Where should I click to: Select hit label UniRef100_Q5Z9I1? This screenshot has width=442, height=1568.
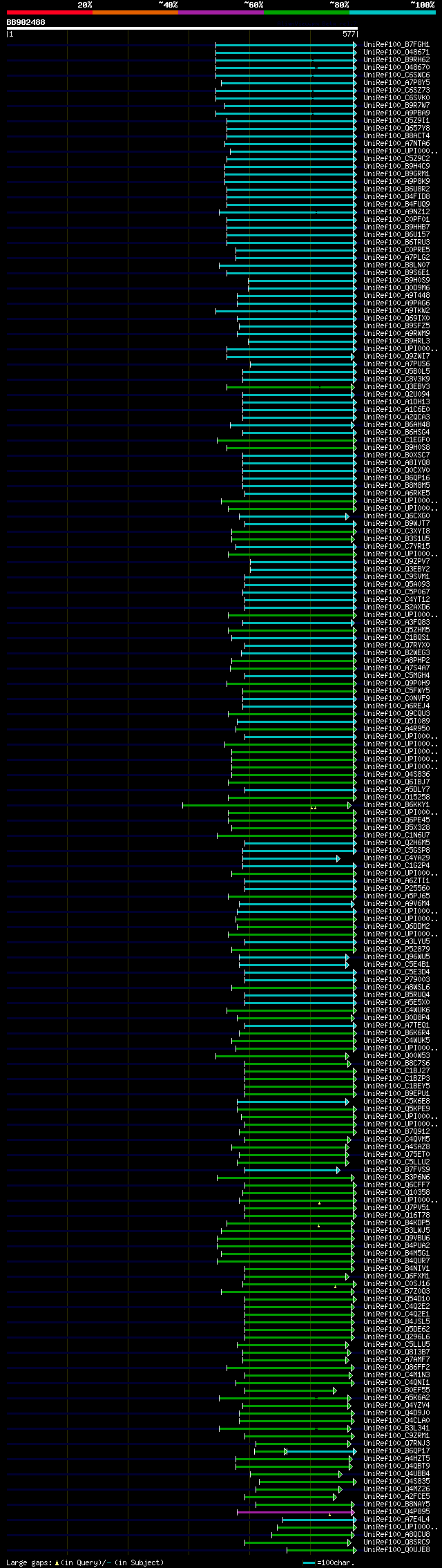[x=396, y=120]
